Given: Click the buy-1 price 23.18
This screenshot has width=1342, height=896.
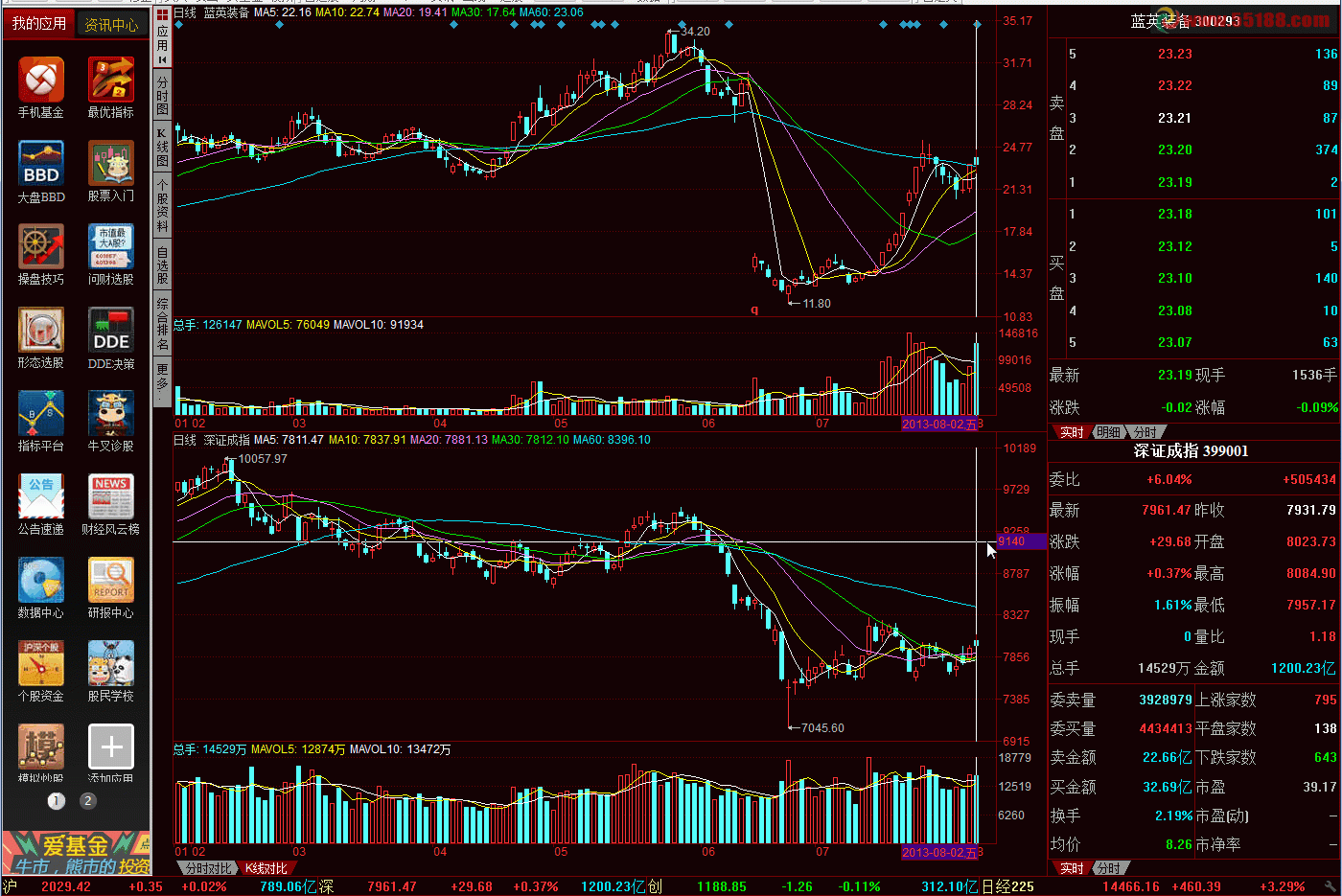Looking at the screenshot, I should [x=1174, y=214].
